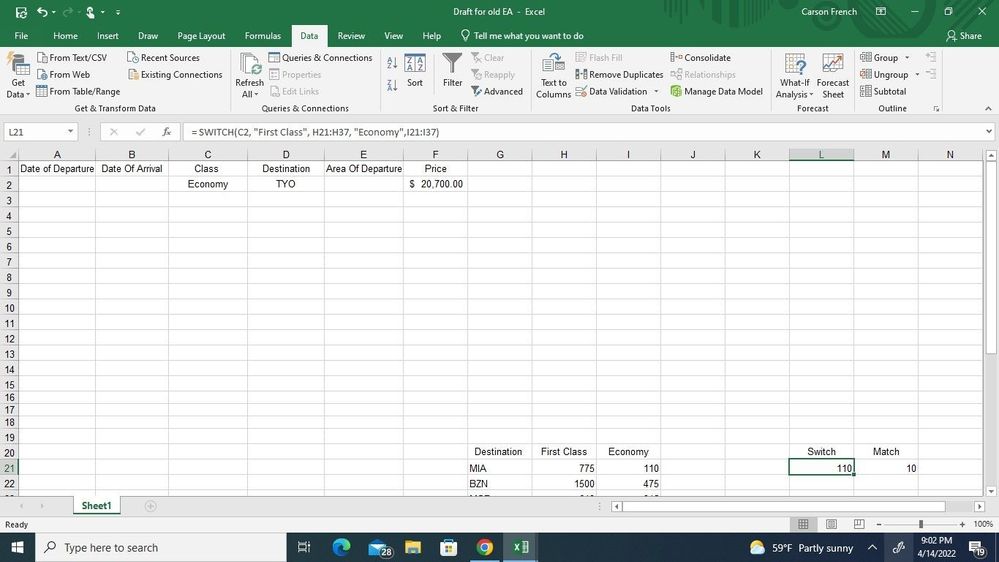Click the Group outline icon
Viewport: 999px width, 562px height.
pos(866,57)
